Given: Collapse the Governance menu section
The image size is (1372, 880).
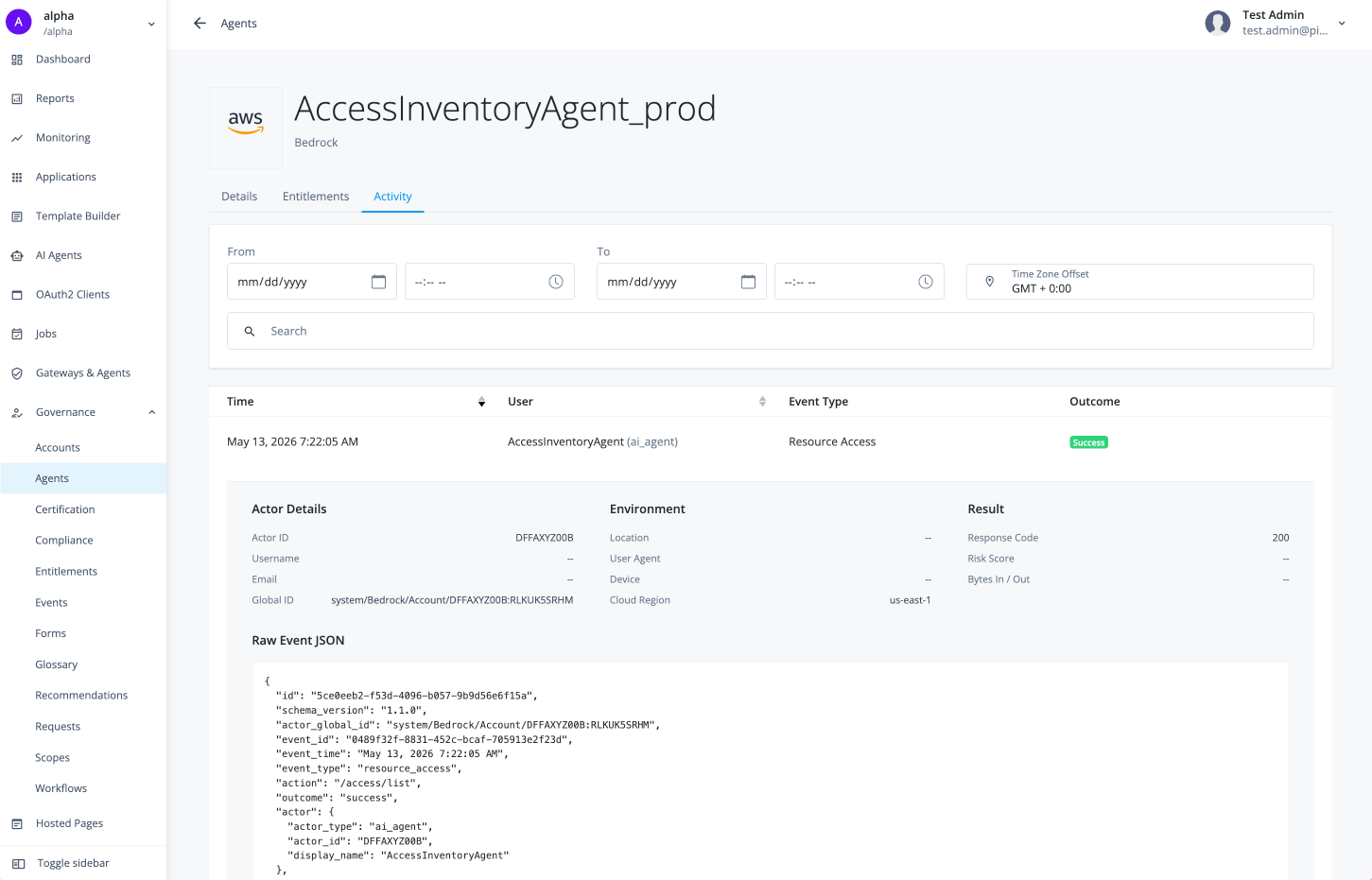Looking at the screenshot, I should 152,412.
